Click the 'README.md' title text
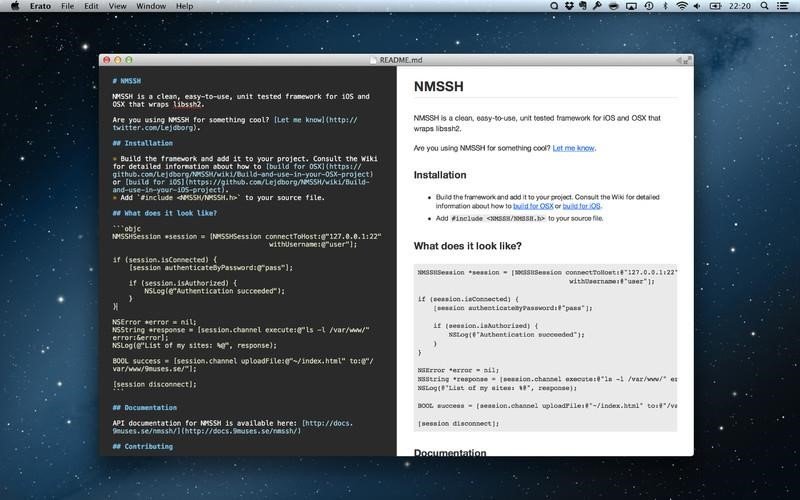 click(401, 60)
